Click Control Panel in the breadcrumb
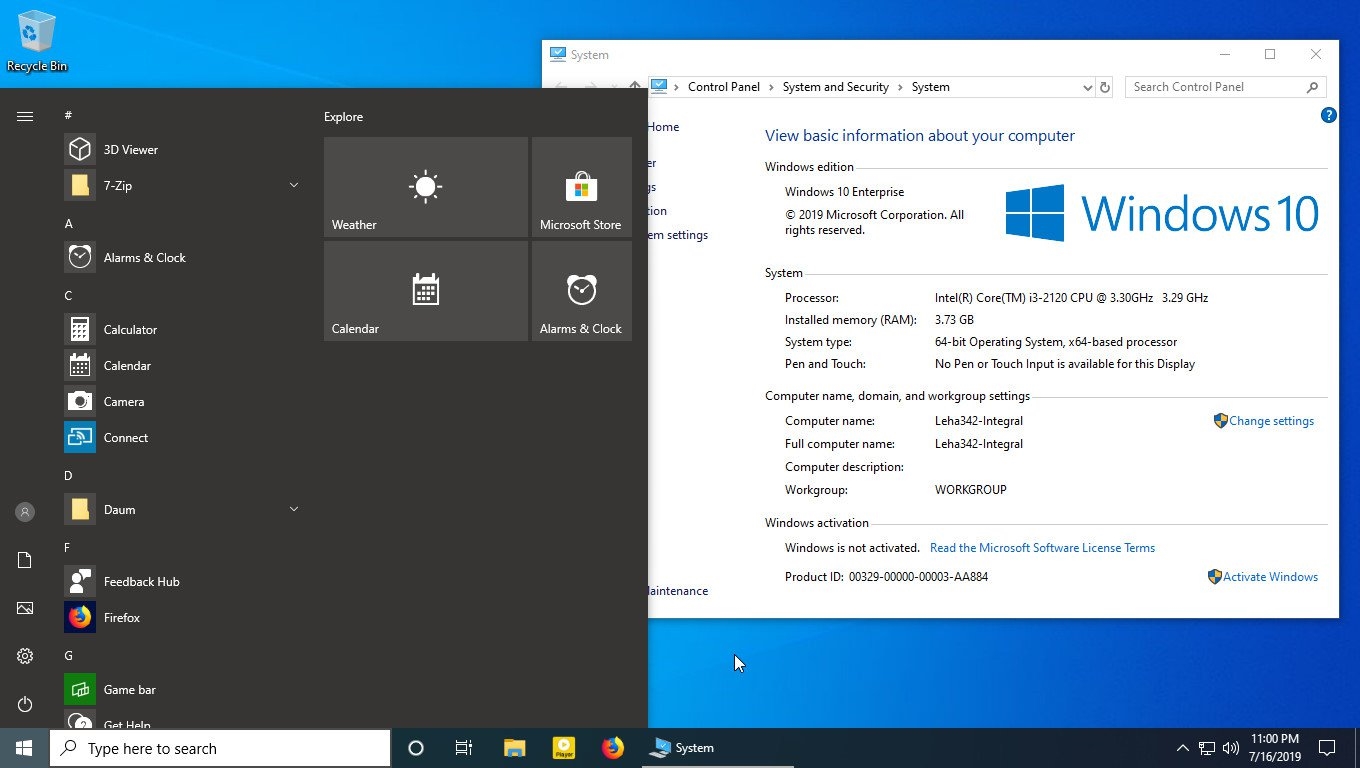The image size is (1360, 768). tap(724, 87)
